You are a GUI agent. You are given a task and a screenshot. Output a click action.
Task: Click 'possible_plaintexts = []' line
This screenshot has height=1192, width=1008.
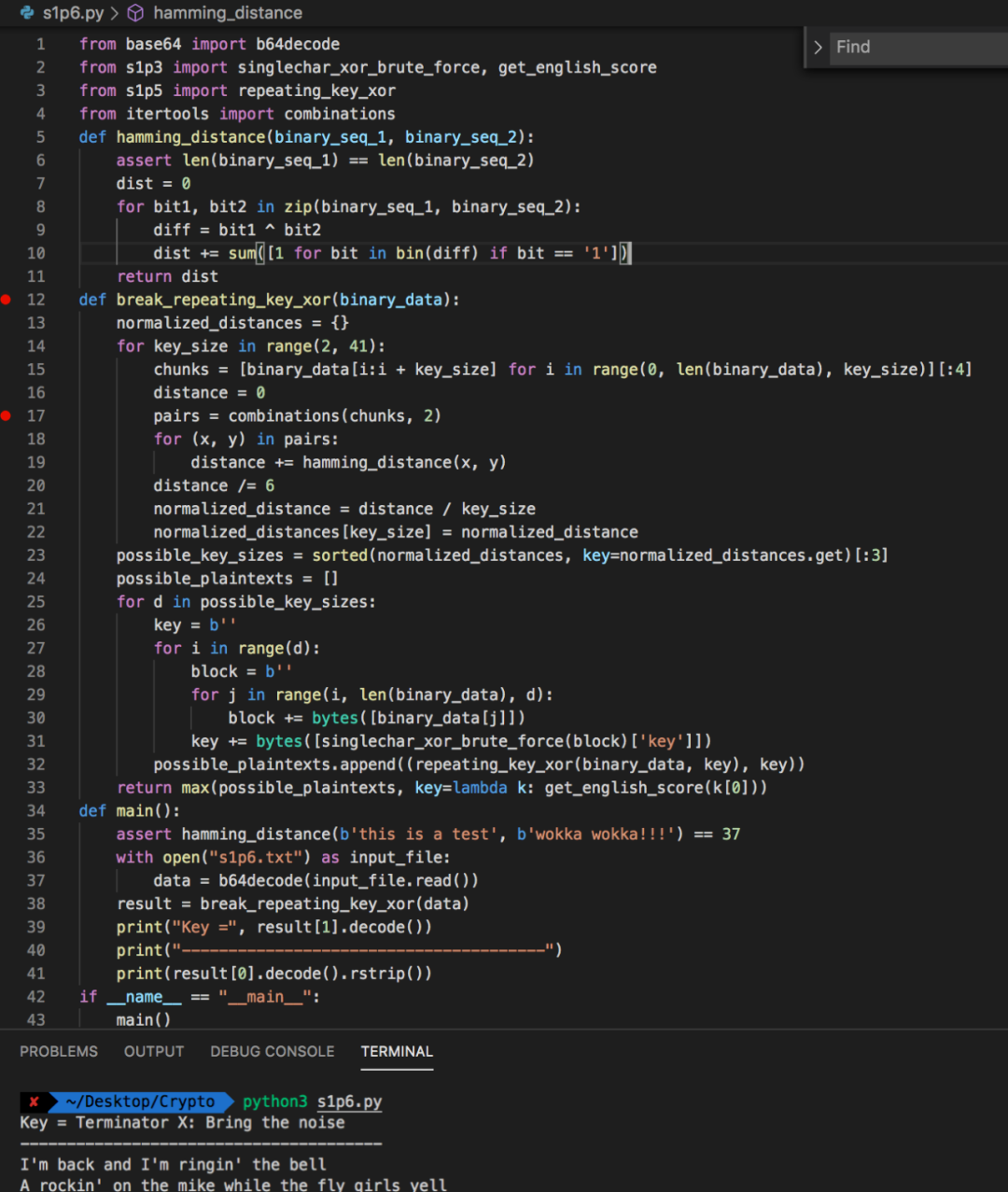[228, 579]
